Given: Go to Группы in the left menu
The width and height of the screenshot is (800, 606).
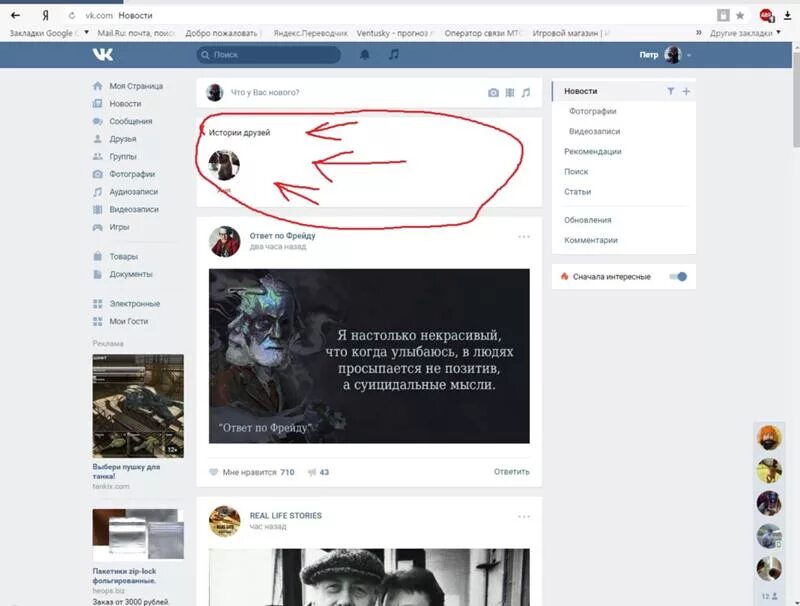Looking at the screenshot, I should coord(122,157).
